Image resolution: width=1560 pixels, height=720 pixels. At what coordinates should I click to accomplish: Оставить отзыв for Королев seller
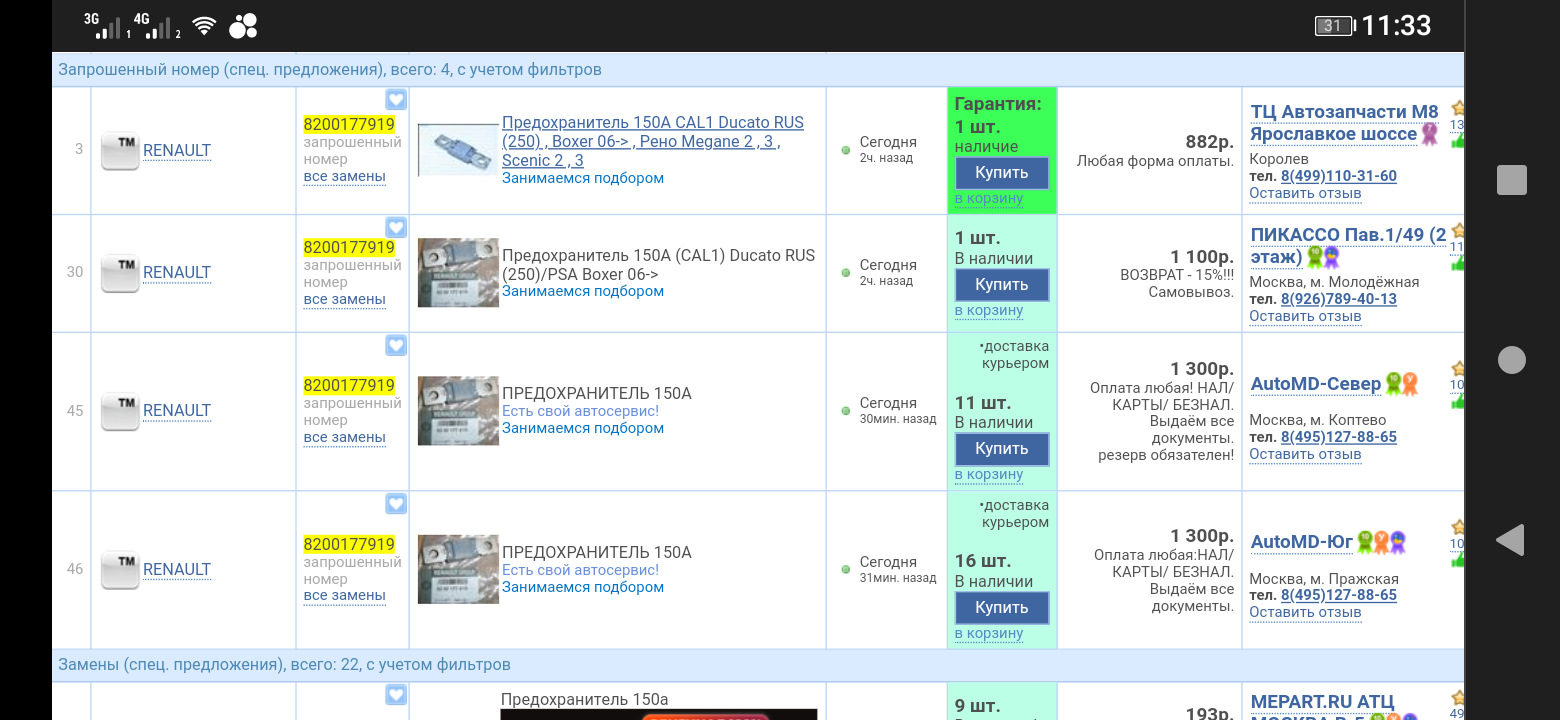tap(1305, 194)
